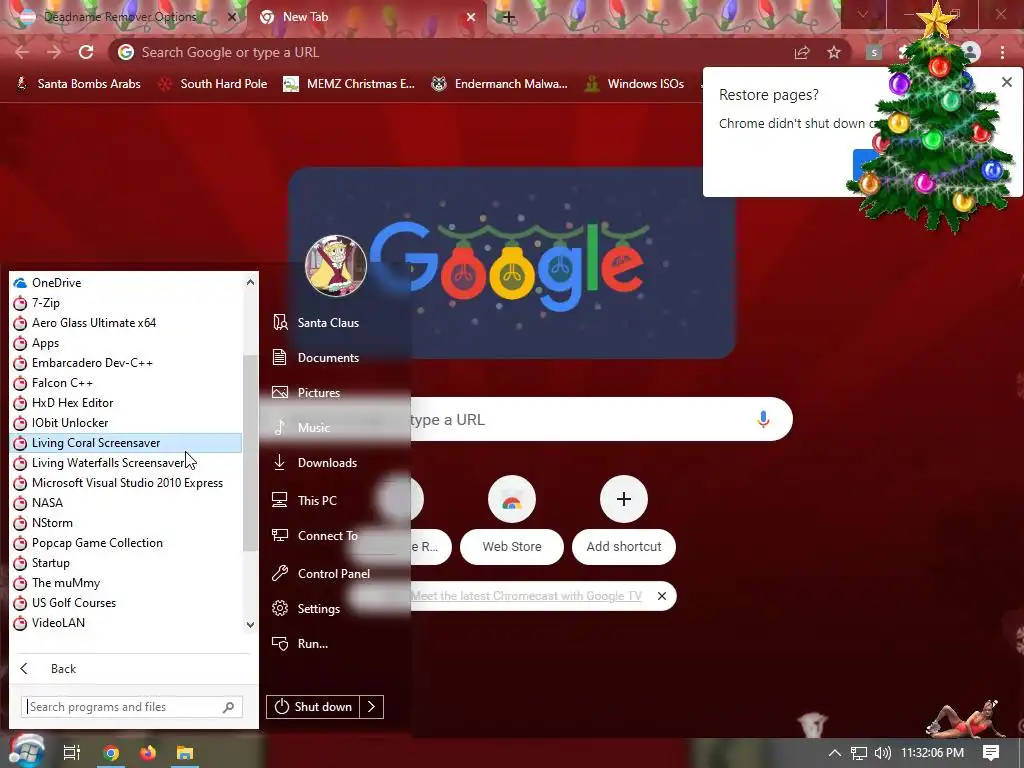Open South Hard Pole bookmark
This screenshot has width=1024, height=768.
[214, 84]
